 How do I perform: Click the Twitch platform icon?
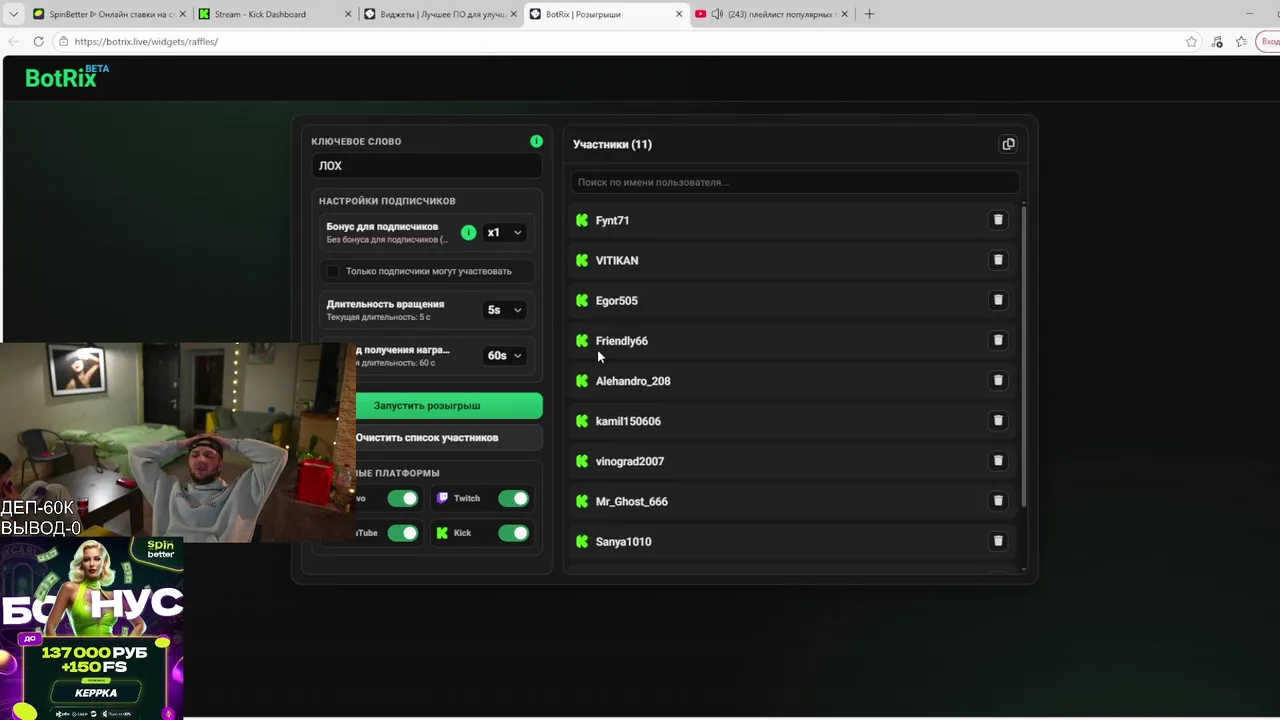point(442,498)
